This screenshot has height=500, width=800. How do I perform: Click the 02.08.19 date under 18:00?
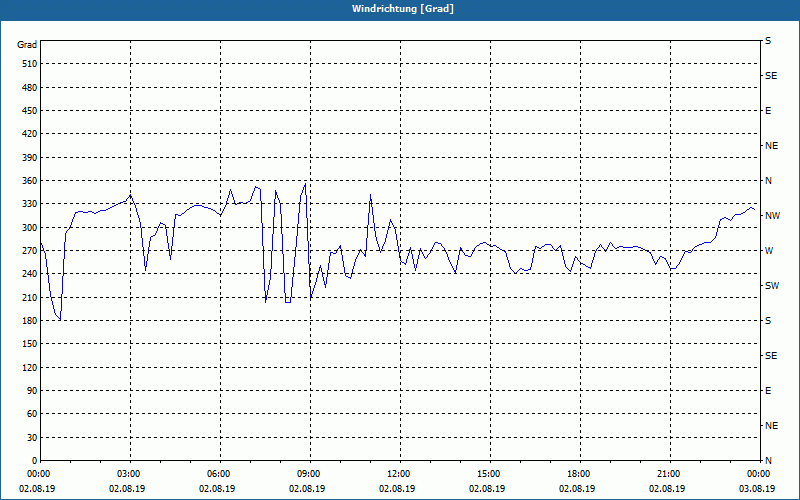pyautogui.click(x=577, y=489)
